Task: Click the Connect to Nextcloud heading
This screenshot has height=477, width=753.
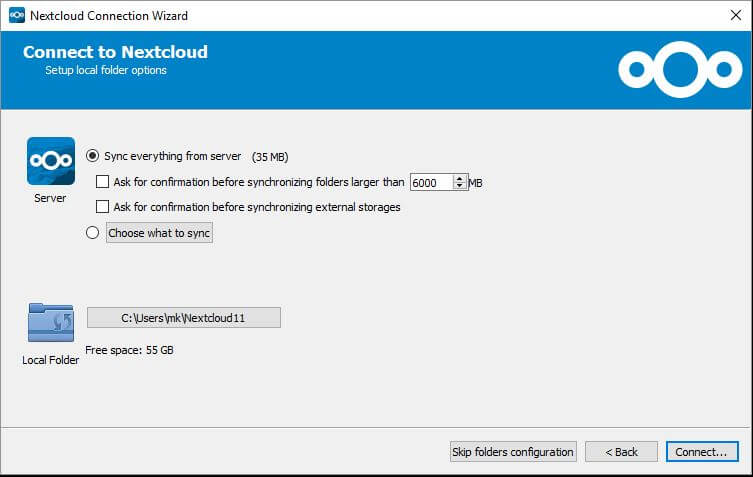Action: tap(115, 52)
